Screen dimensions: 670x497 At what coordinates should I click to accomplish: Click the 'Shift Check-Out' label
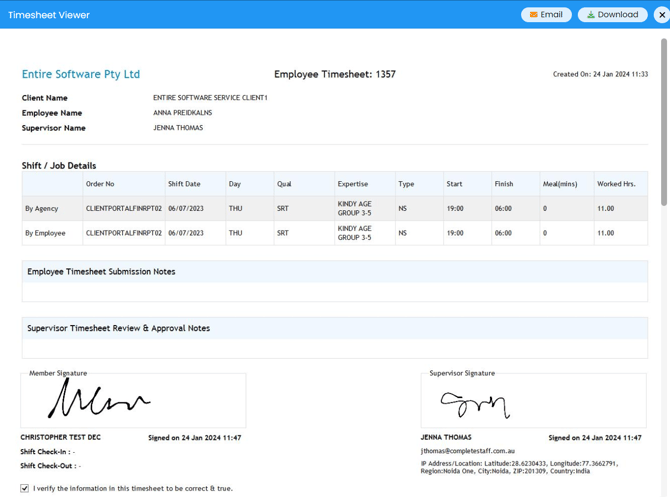click(48, 466)
